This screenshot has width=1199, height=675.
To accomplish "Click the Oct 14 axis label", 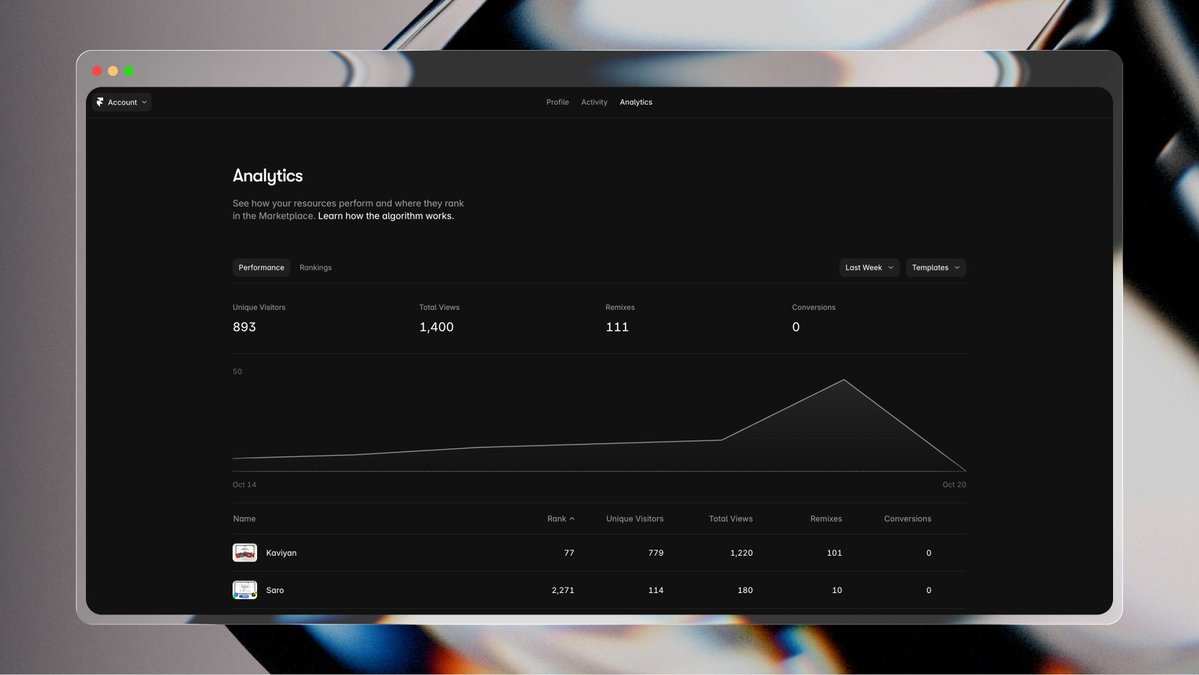I will coord(244,485).
